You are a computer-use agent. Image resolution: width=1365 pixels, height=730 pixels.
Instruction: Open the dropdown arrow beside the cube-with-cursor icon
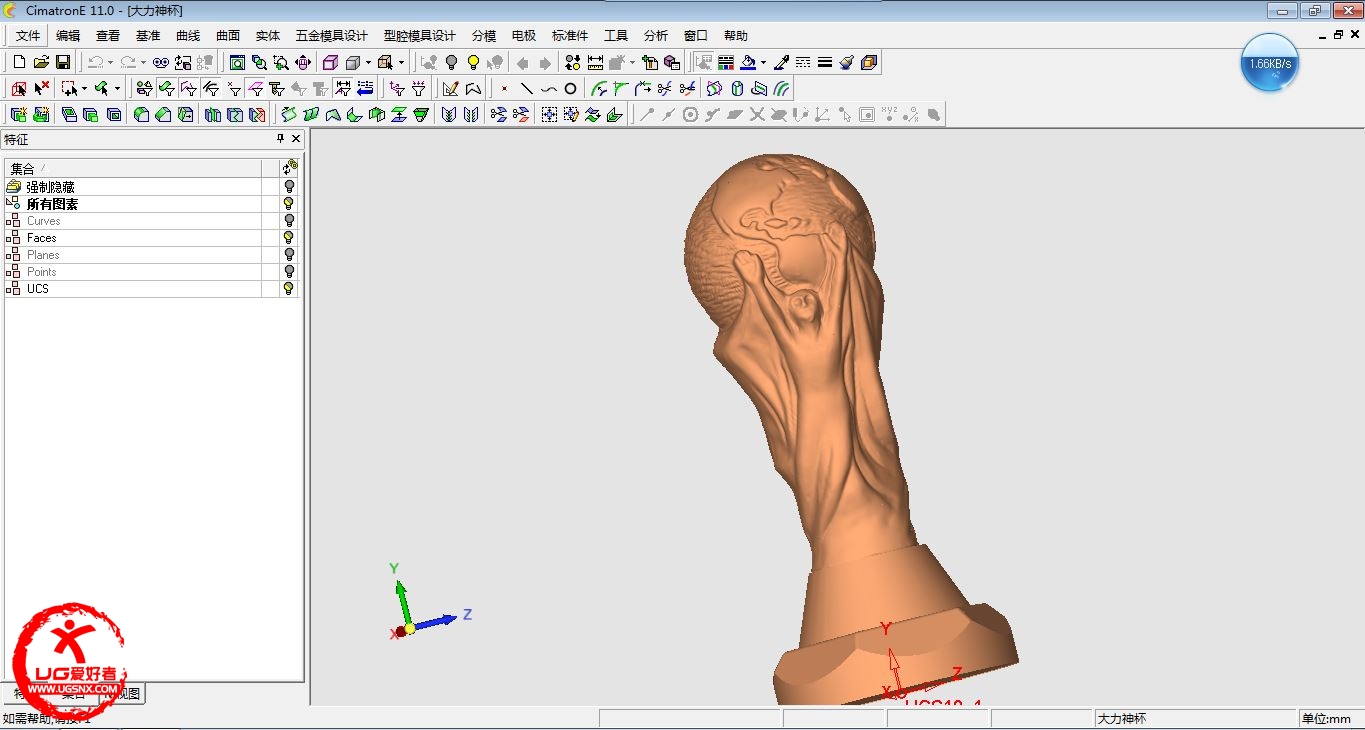click(x=402, y=62)
